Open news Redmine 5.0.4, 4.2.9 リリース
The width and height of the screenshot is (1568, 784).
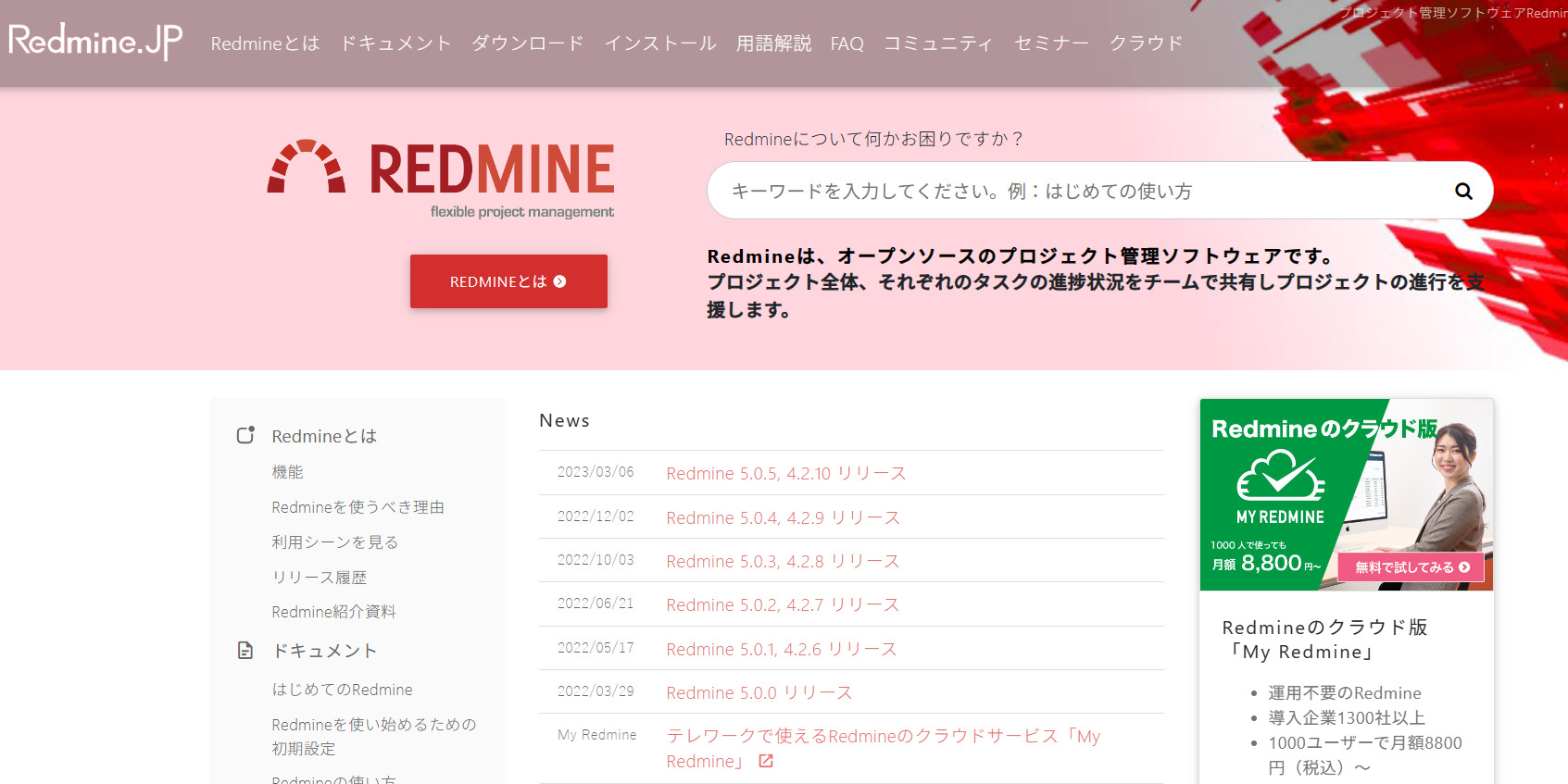coord(783,517)
